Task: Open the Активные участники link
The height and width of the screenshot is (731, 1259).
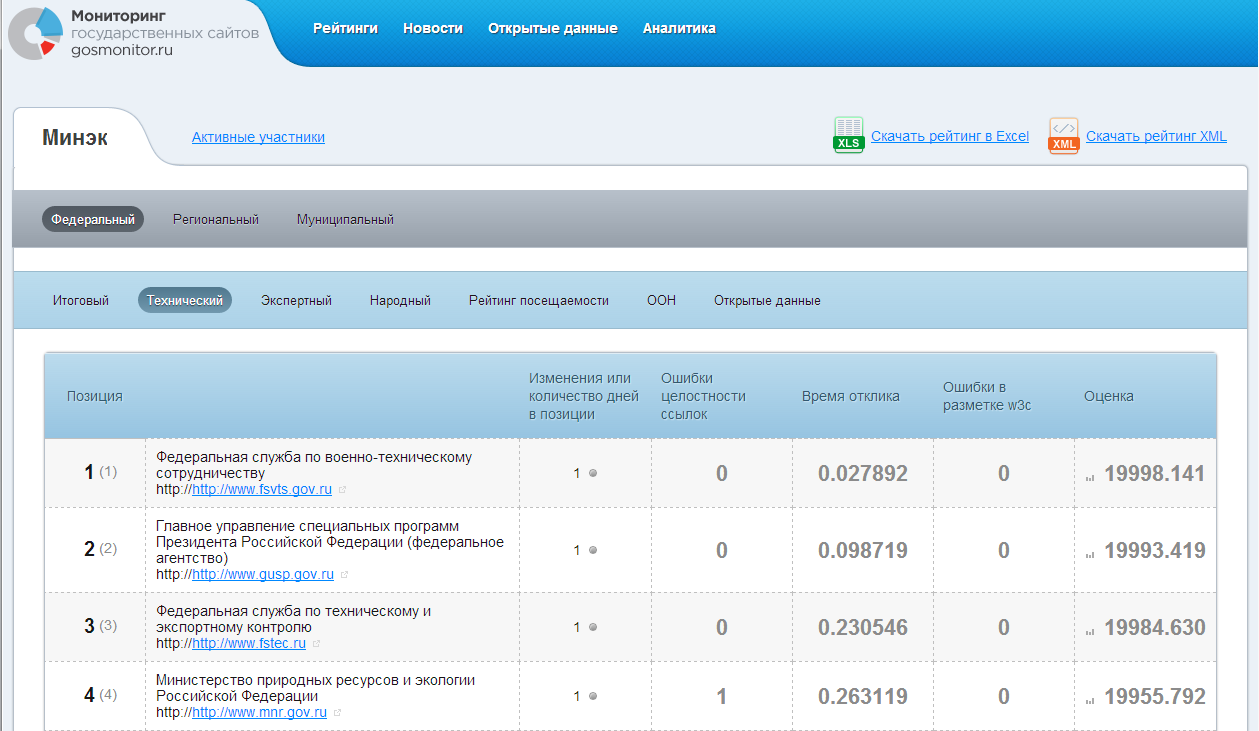Action: click(x=258, y=137)
